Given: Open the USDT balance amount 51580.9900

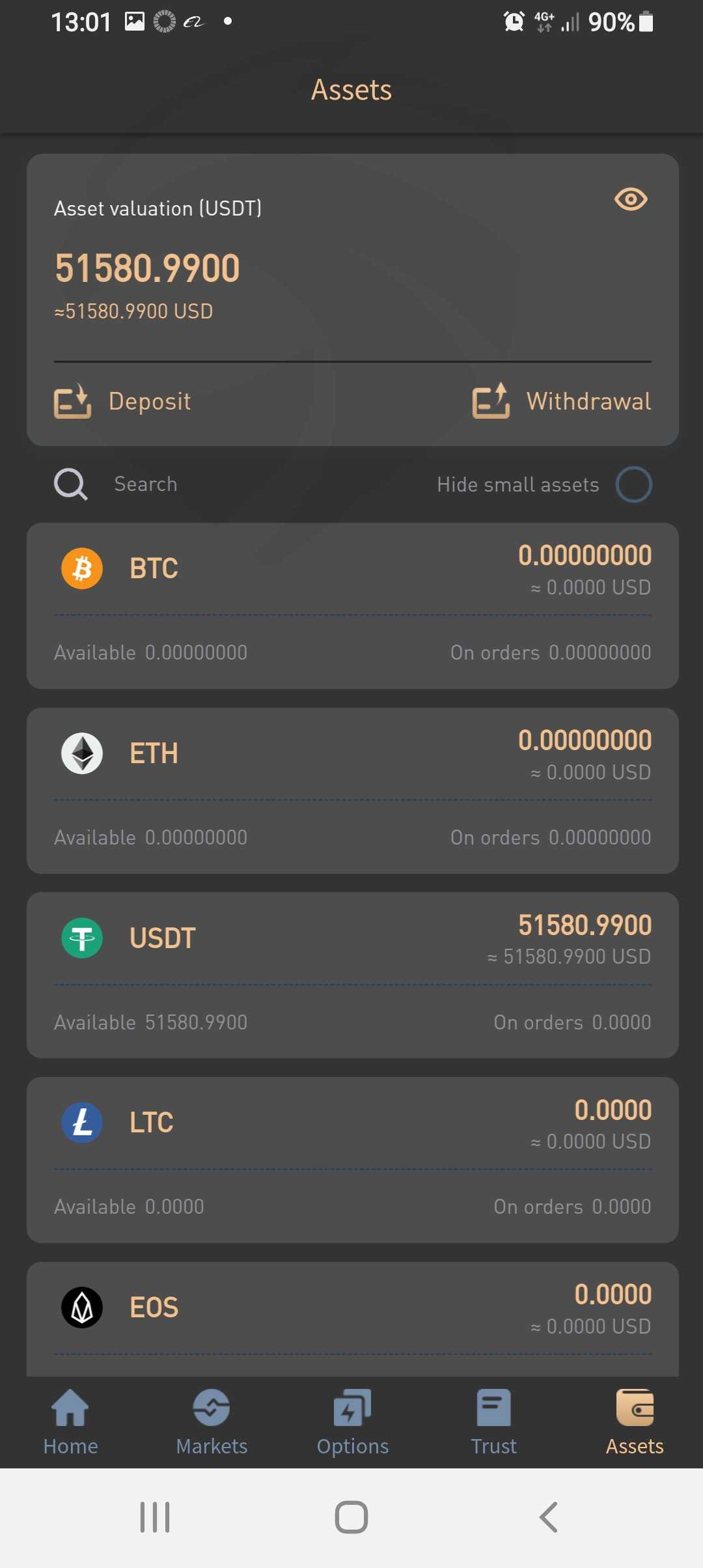Looking at the screenshot, I should pyautogui.click(x=585, y=925).
